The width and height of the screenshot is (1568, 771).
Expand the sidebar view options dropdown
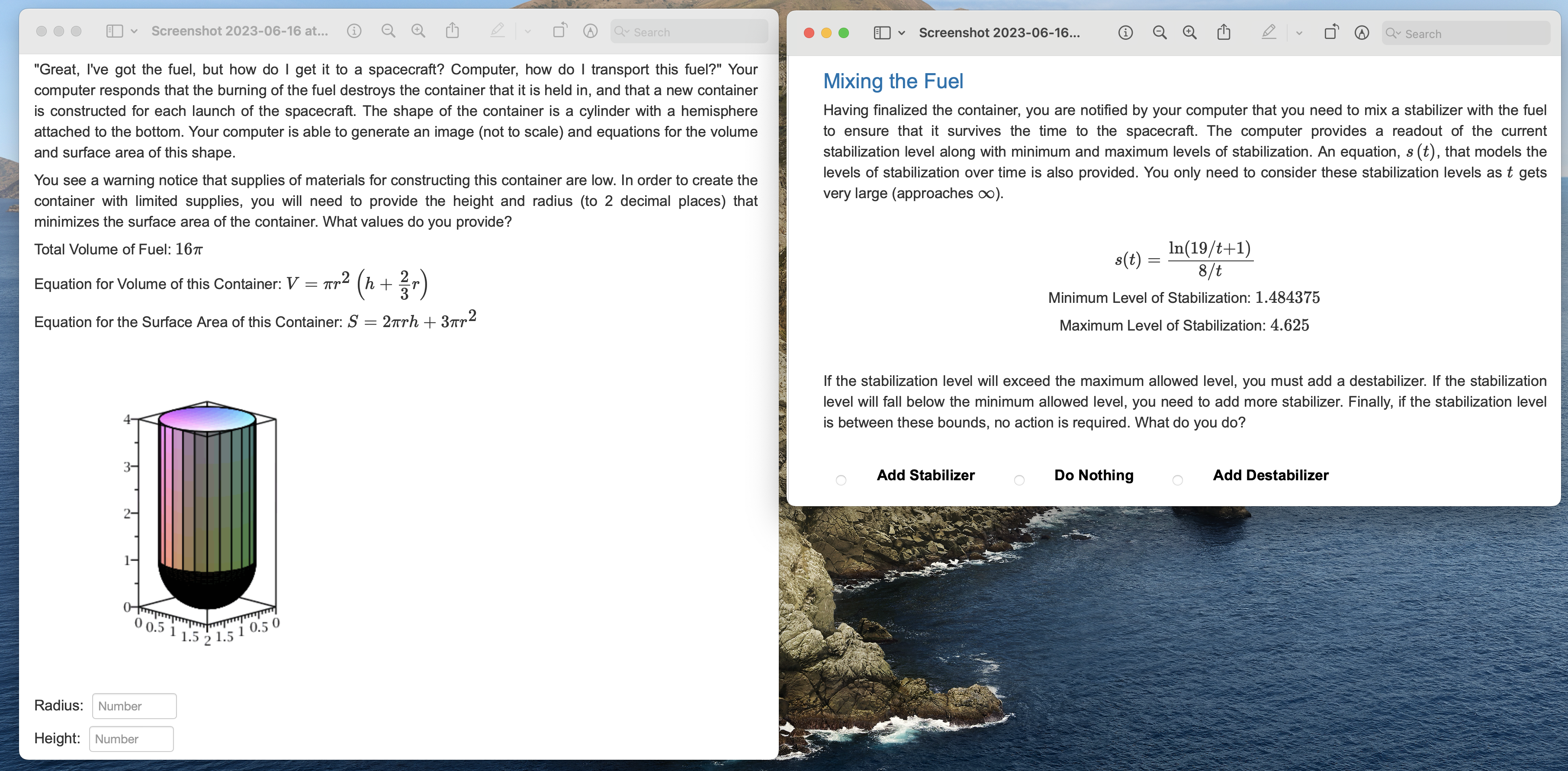[x=135, y=30]
